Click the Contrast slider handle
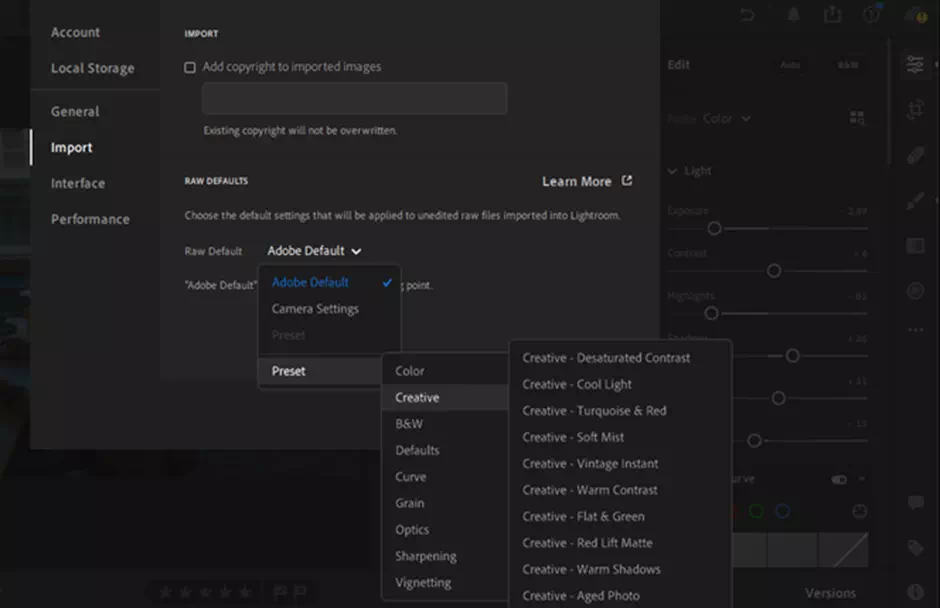The image size is (940, 608). 774,271
